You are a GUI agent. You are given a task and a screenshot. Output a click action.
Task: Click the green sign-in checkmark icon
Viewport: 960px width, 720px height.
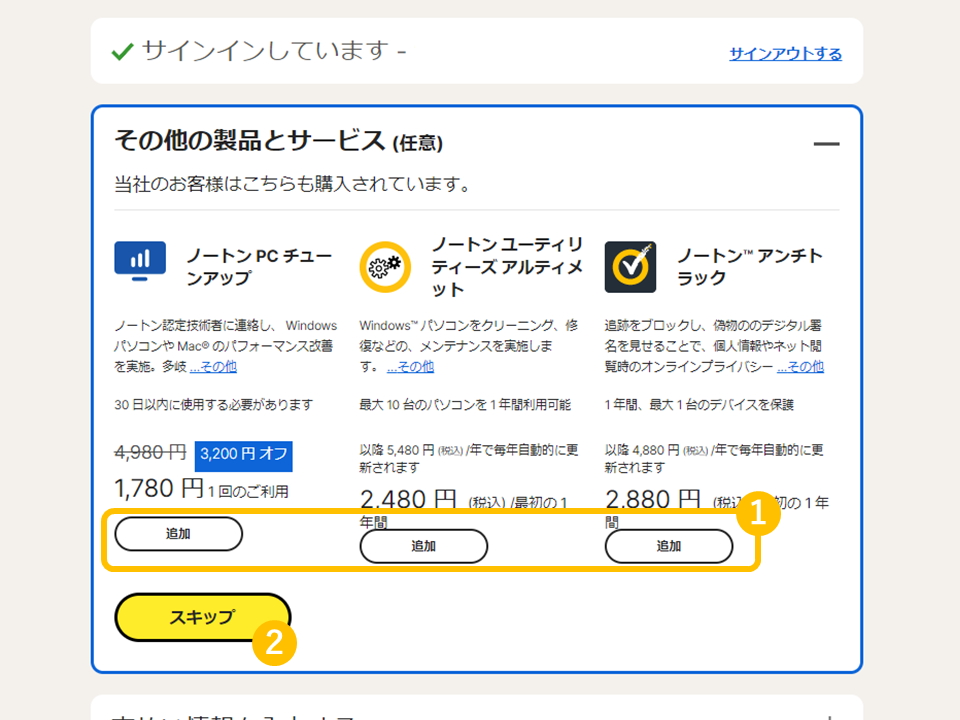point(122,51)
